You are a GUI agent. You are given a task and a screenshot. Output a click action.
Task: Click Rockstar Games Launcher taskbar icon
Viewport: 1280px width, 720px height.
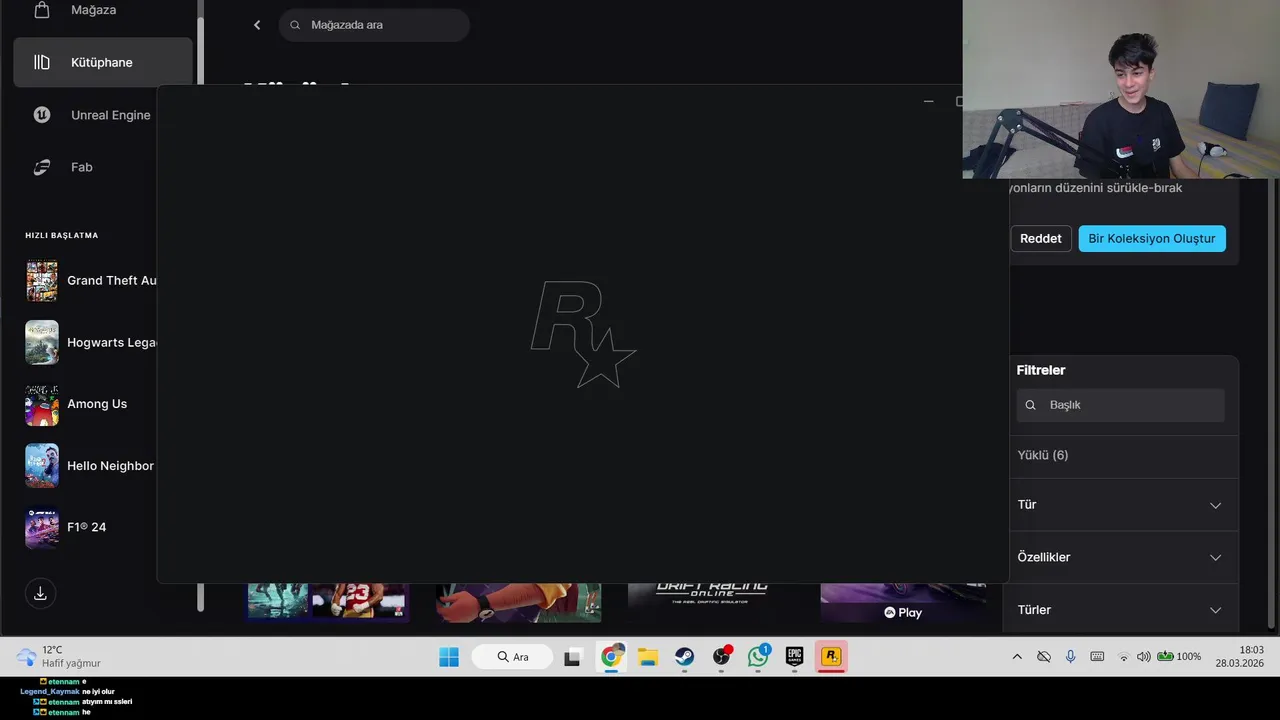point(831,657)
